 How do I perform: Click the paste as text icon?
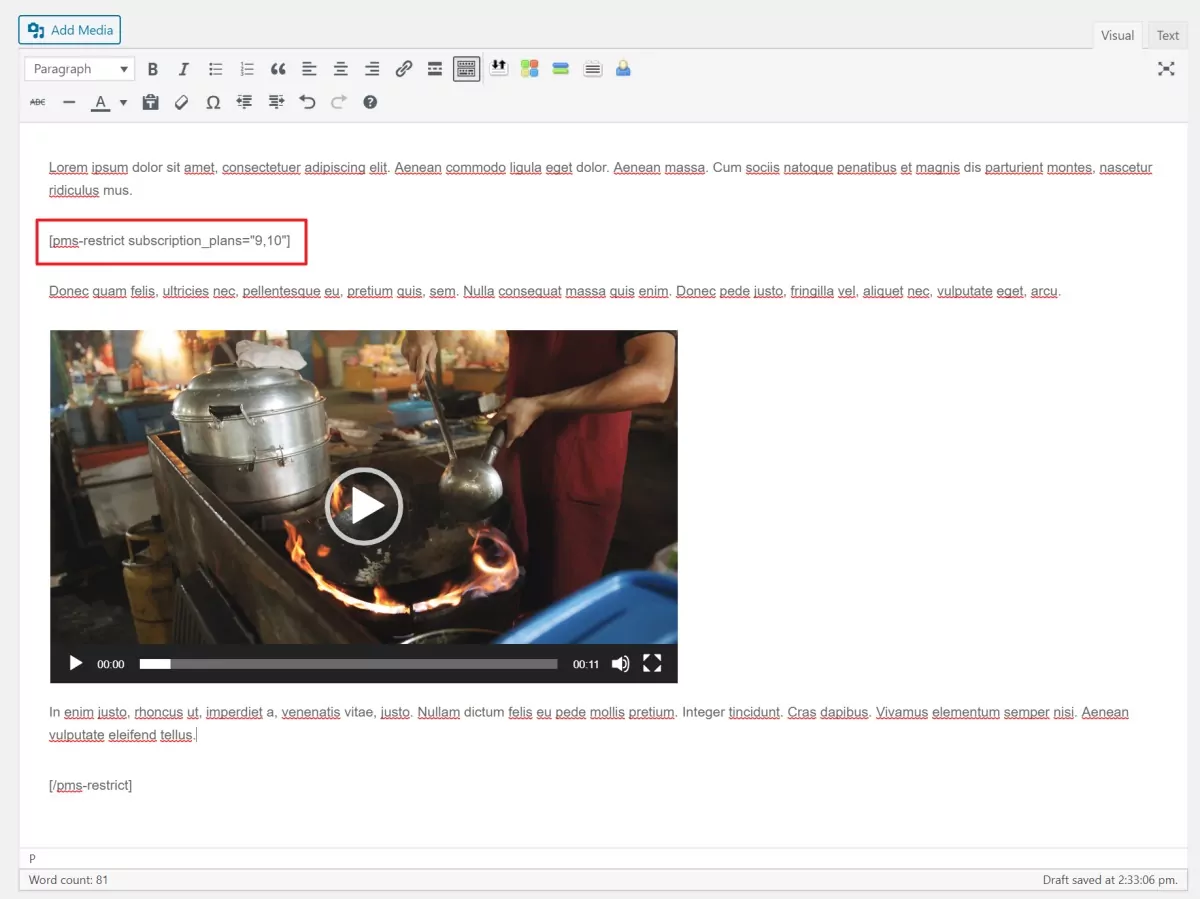click(x=150, y=102)
